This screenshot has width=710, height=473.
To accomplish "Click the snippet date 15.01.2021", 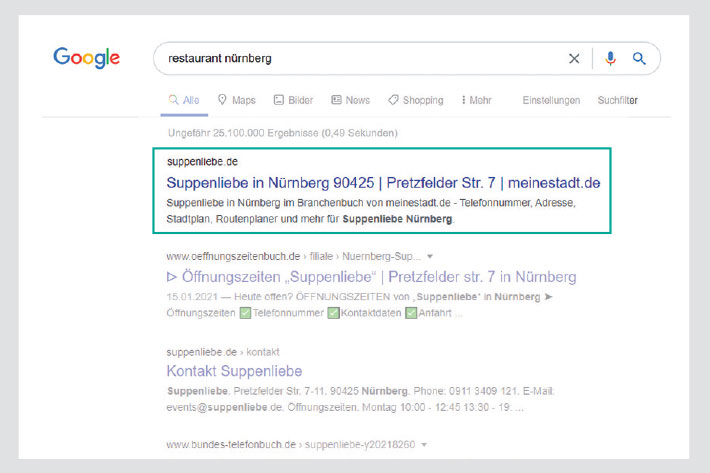I will [x=192, y=297].
